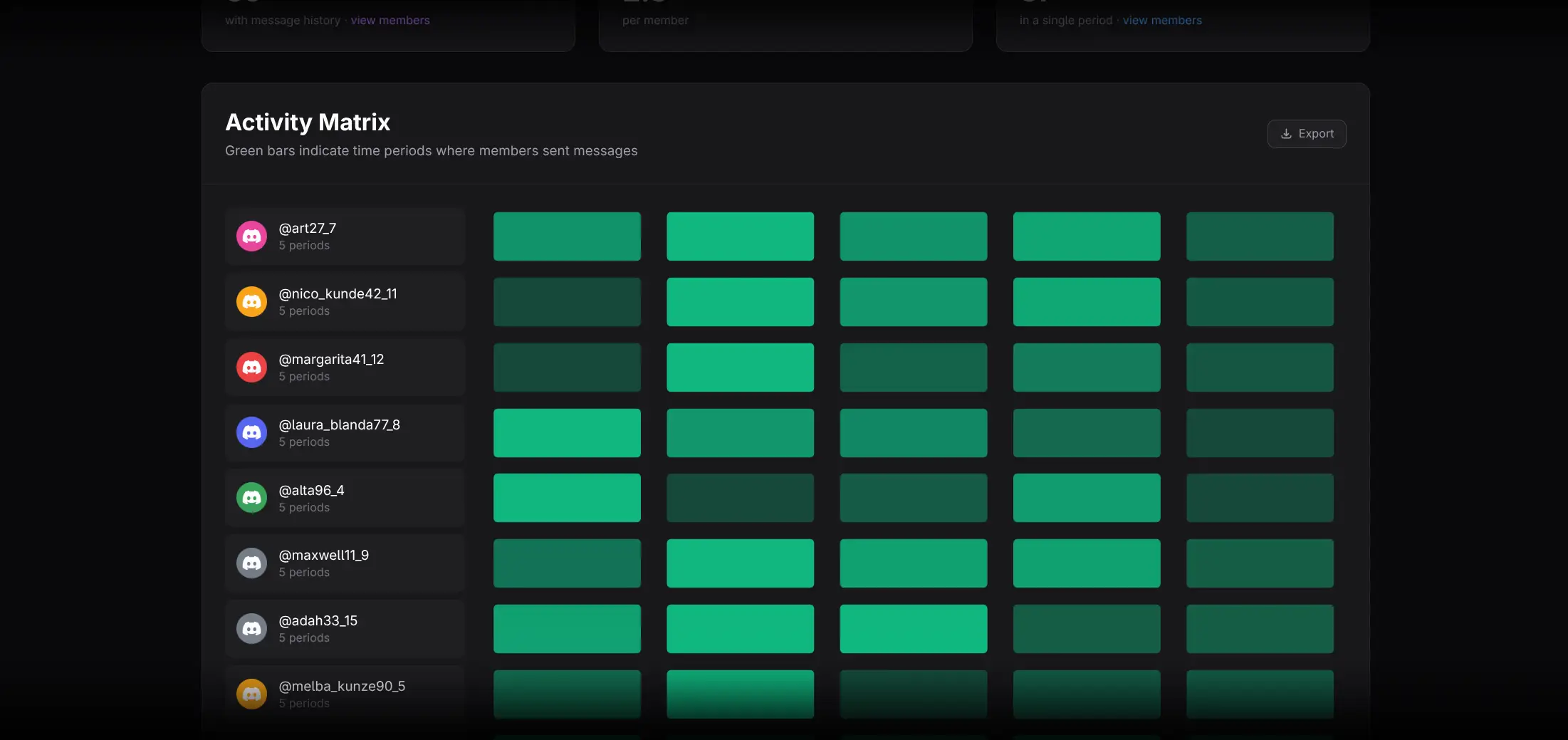Click @art27_7 pink Discord avatar
This screenshot has height=740, width=1568.
tap(251, 236)
